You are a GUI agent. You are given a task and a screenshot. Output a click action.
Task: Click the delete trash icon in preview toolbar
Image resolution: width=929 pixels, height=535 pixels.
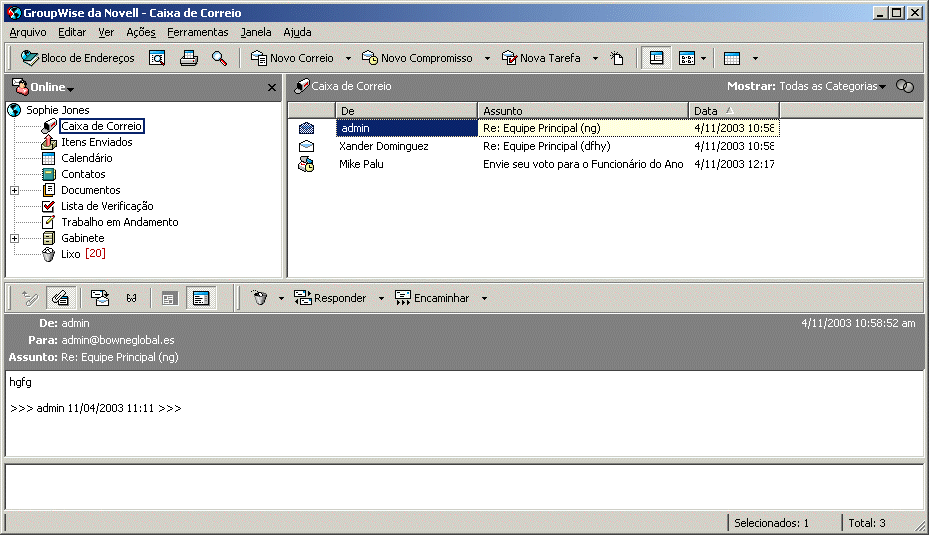(259, 298)
